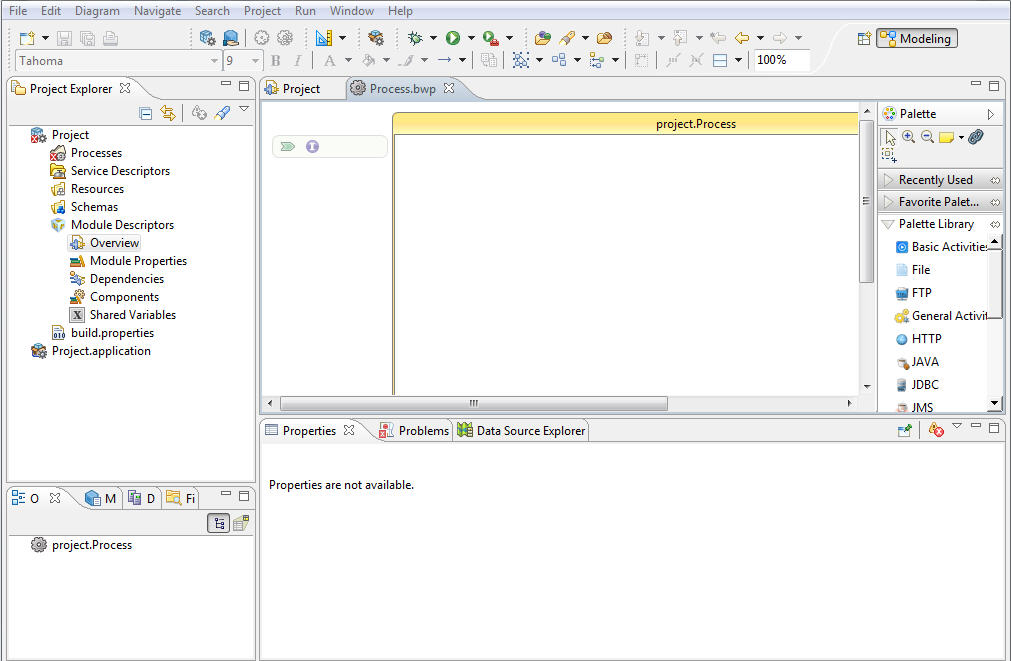Select JDBC in the Palette Library

click(x=924, y=385)
